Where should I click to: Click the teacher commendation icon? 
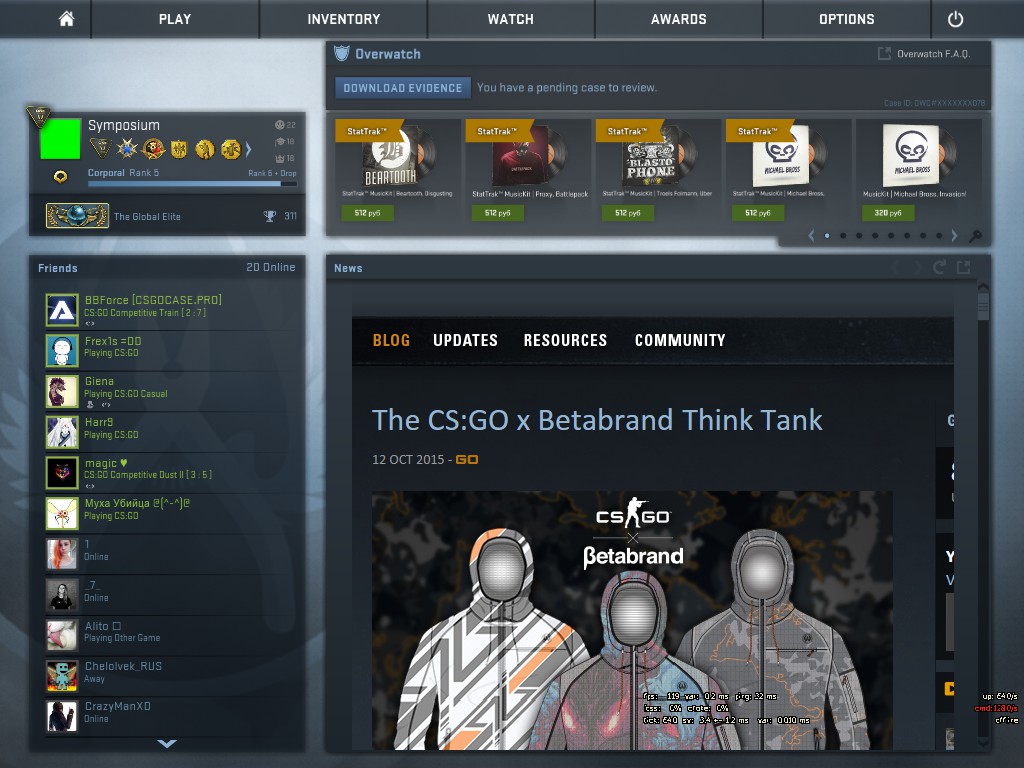280,141
